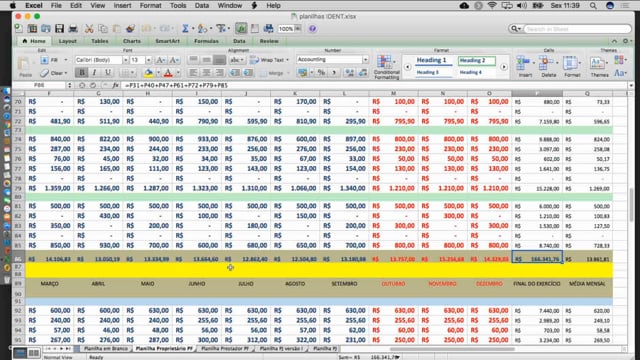Screen dimensions: 640x360
Task: Open the Formula Builder fx toolbar icon
Action: [241, 29]
